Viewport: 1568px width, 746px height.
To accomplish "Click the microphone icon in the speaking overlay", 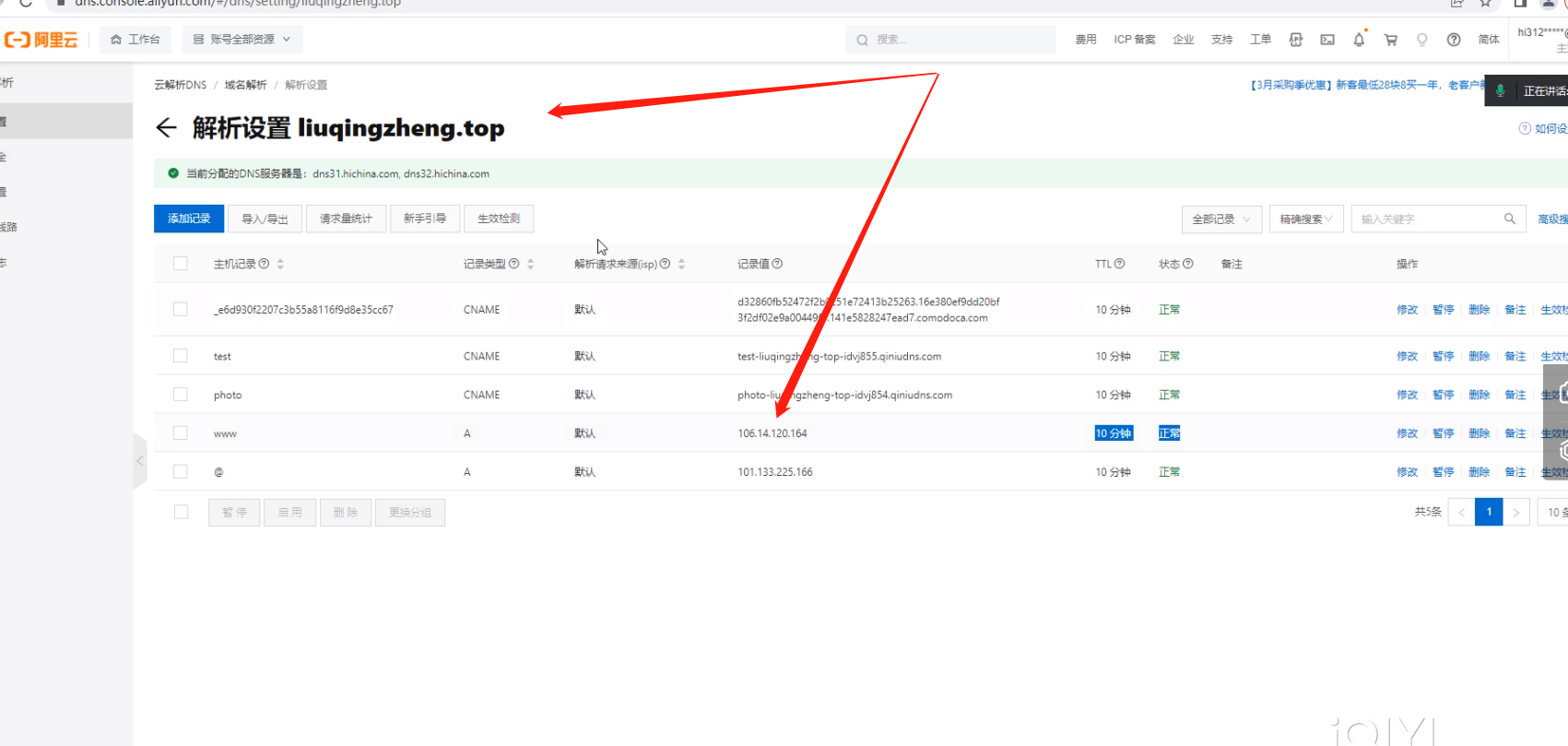I will [1501, 90].
